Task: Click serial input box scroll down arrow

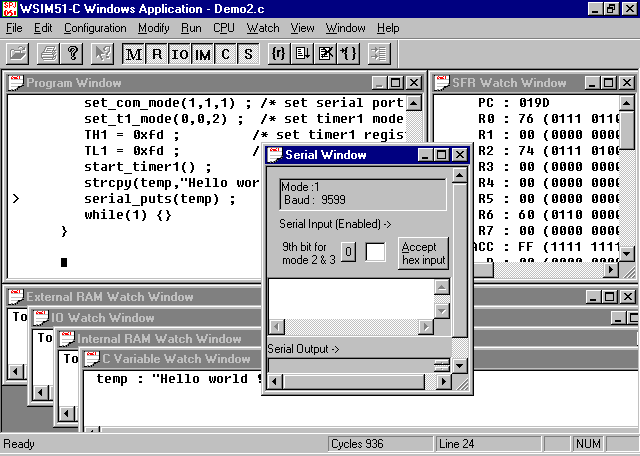Action: click(442, 311)
